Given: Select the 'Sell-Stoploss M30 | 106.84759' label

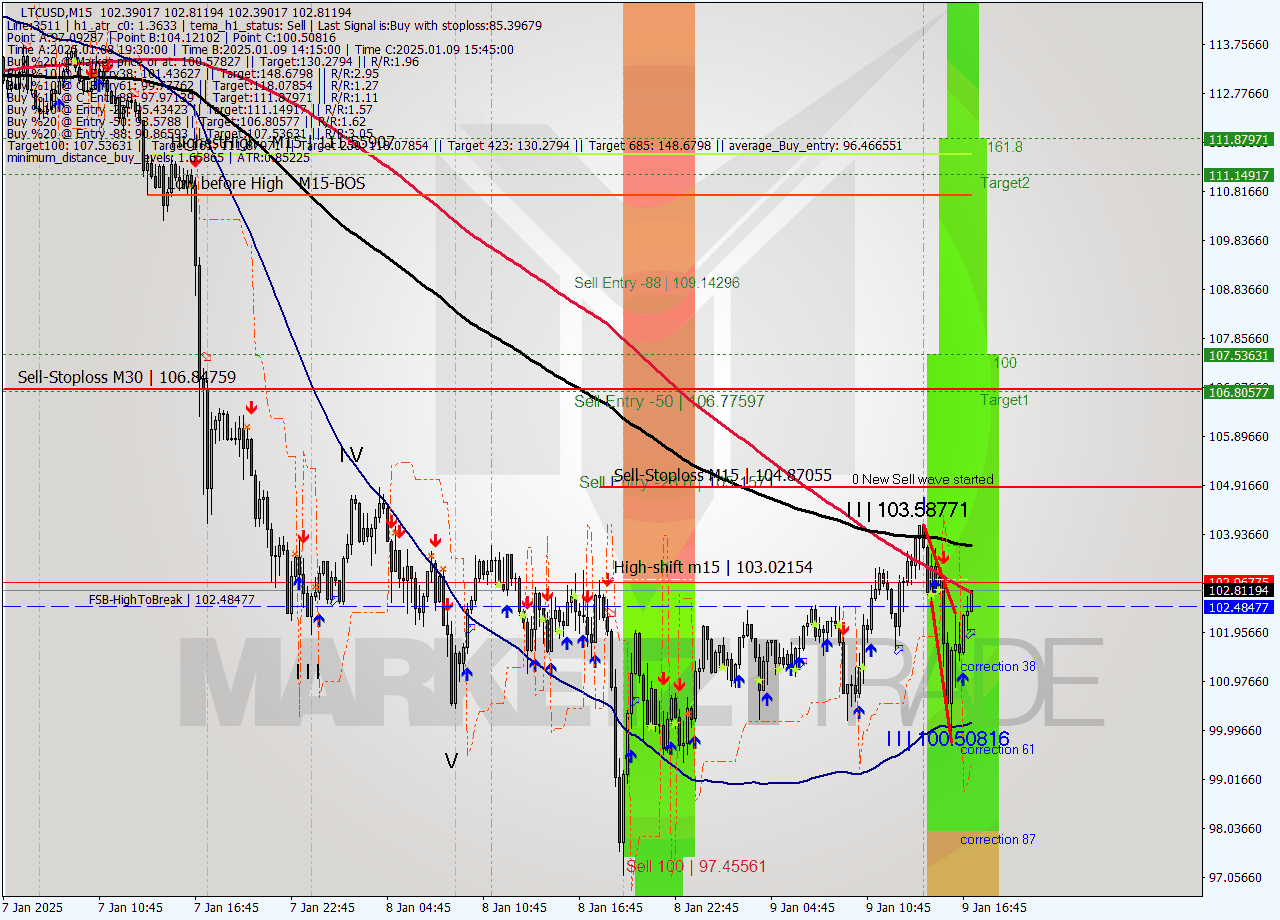Looking at the screenshot, I should (127, 377).
